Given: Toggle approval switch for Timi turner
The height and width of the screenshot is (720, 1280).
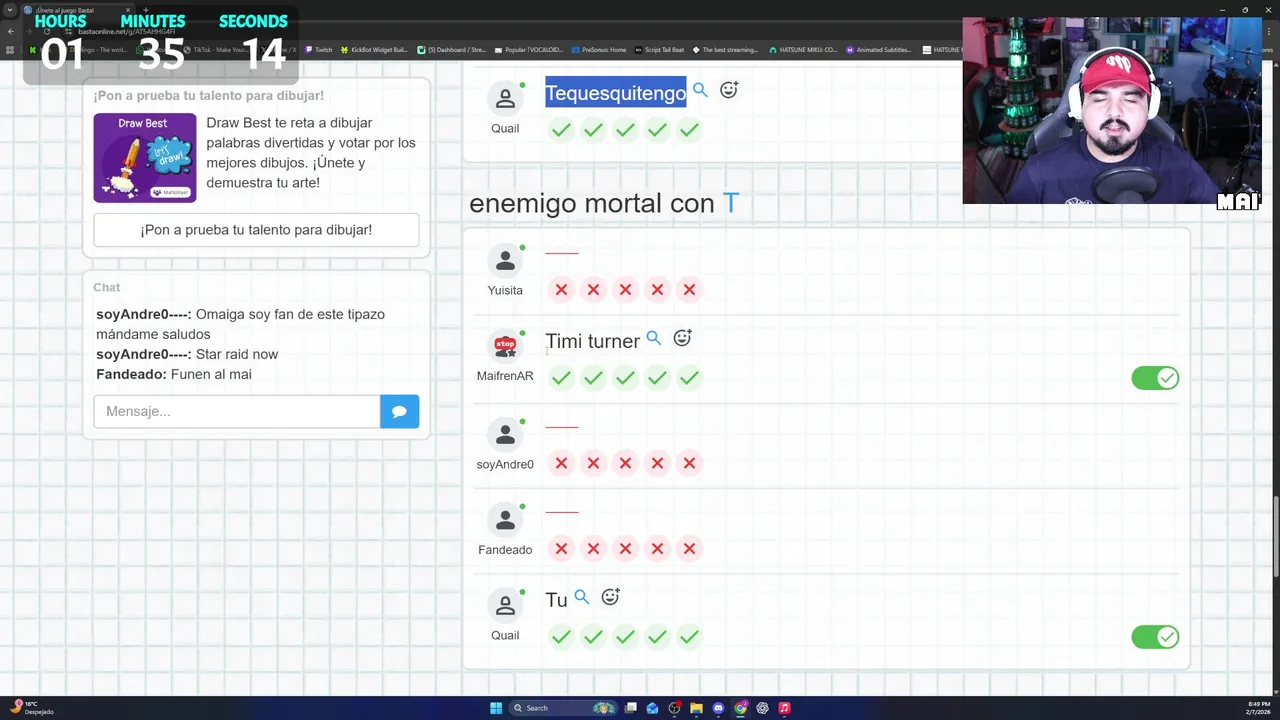Looking at the screenshot, I should 1155,378.
